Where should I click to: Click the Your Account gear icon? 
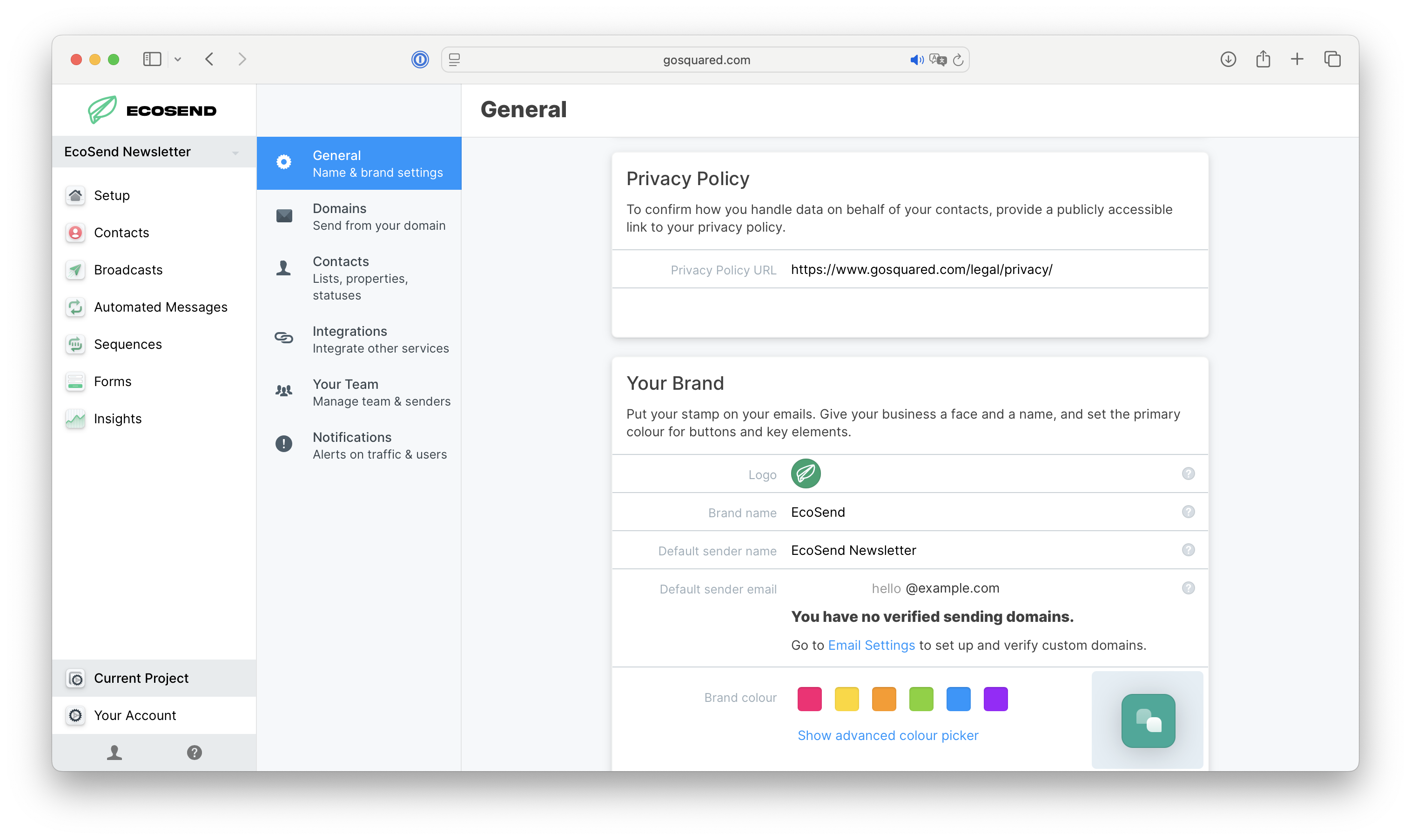point(75,715)
